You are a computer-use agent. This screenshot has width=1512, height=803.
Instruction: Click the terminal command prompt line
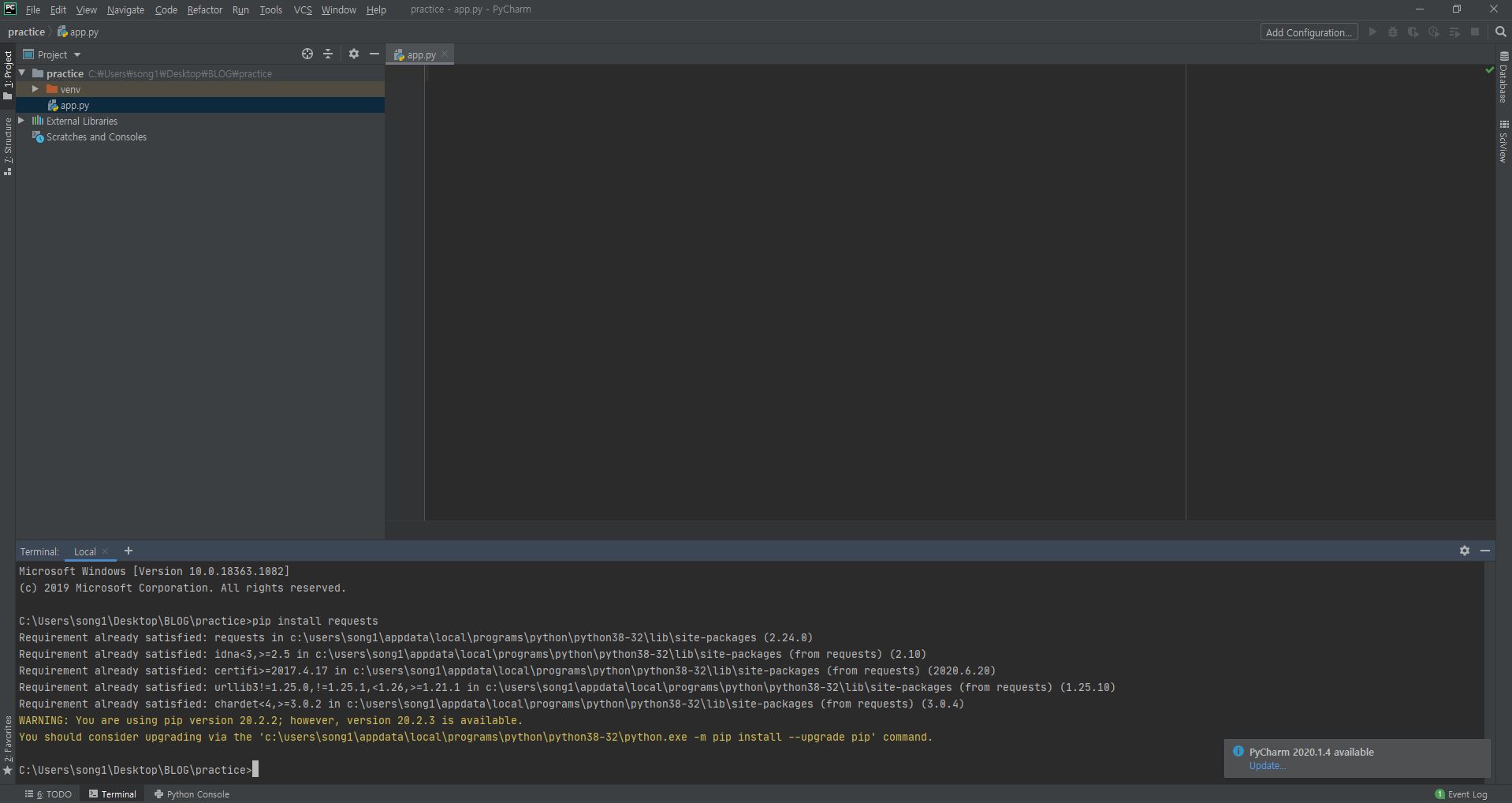[x=139, y=770]
